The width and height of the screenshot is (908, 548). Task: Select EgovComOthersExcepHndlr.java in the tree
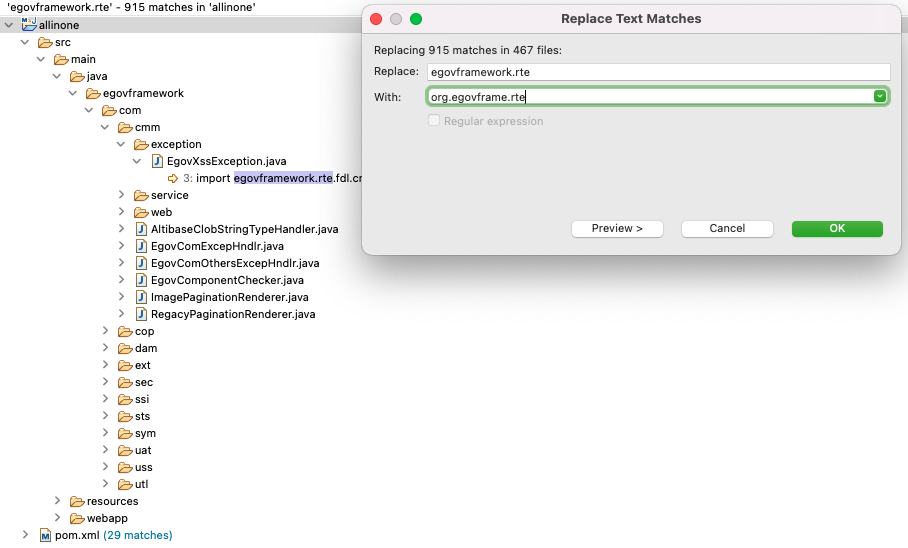pyautogui.click(x=235, y=263)
